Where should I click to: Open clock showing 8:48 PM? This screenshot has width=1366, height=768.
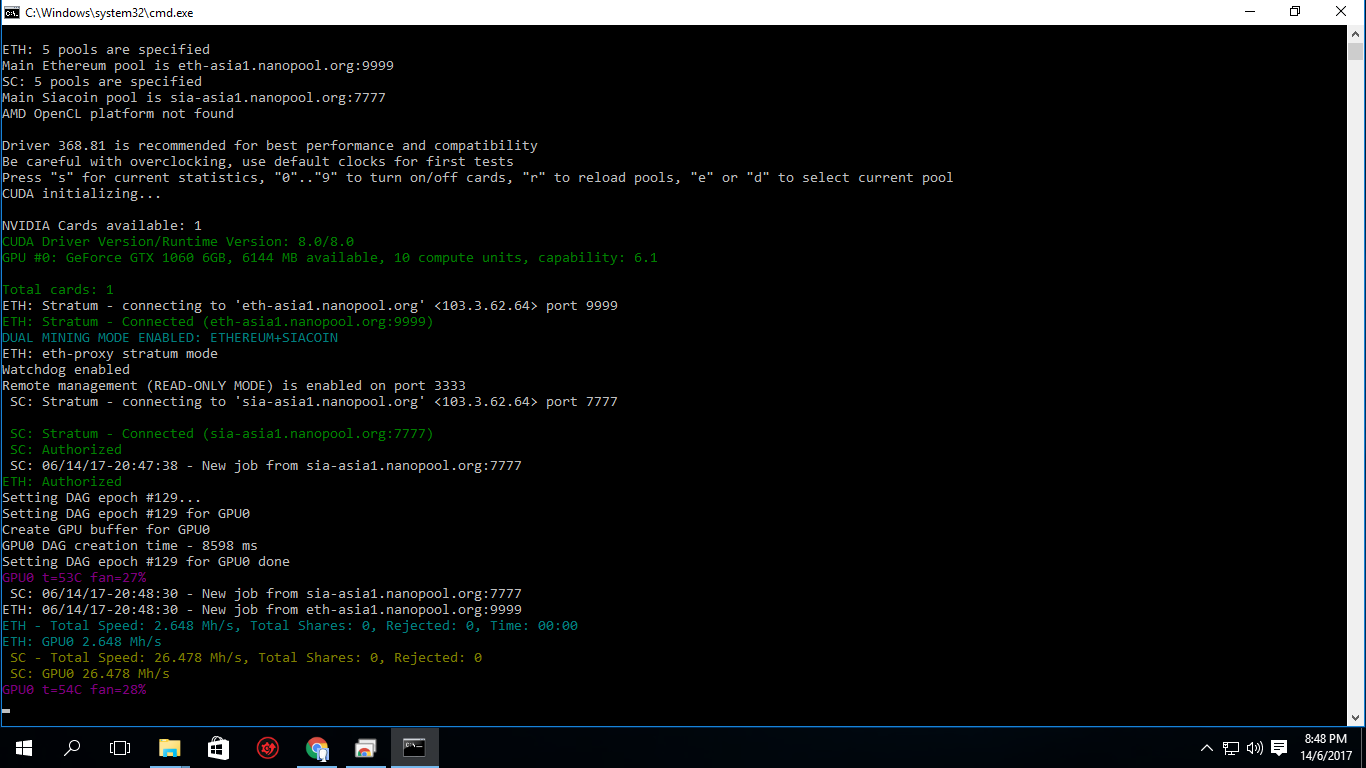(1325, 748)
